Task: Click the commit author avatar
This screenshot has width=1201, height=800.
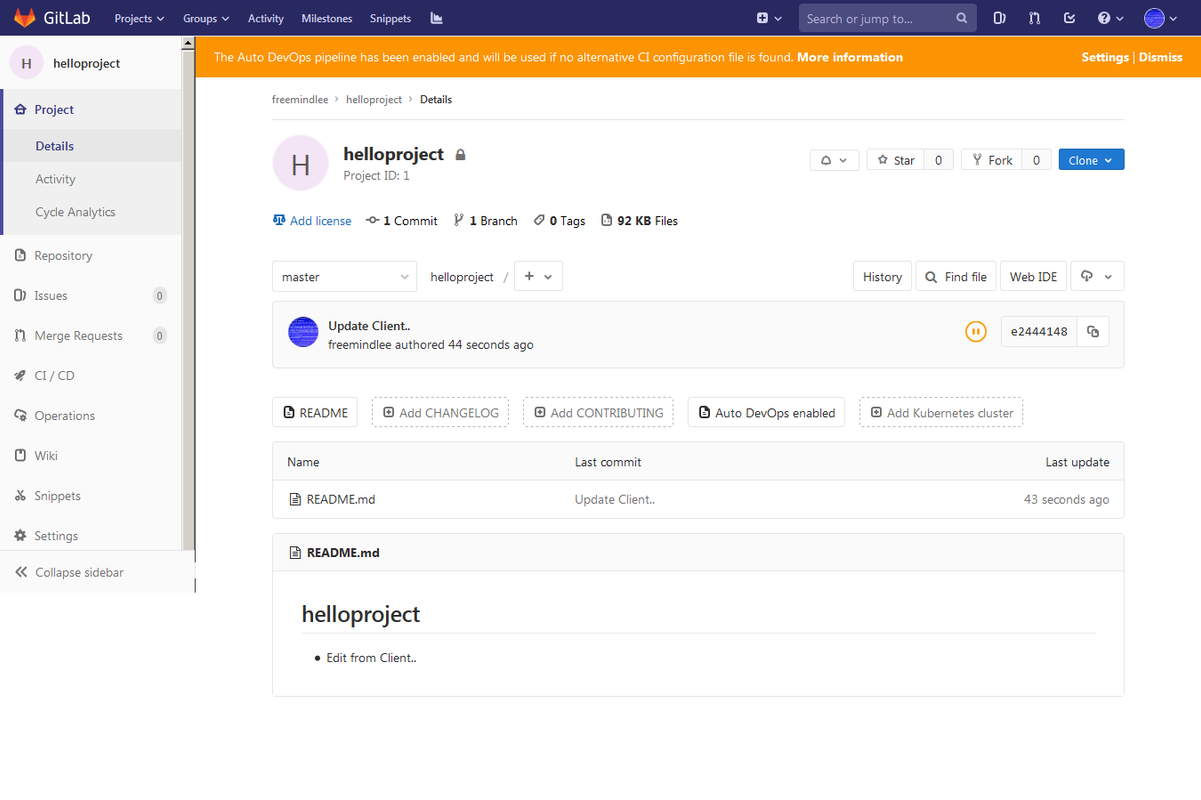Action: [303, 332]
